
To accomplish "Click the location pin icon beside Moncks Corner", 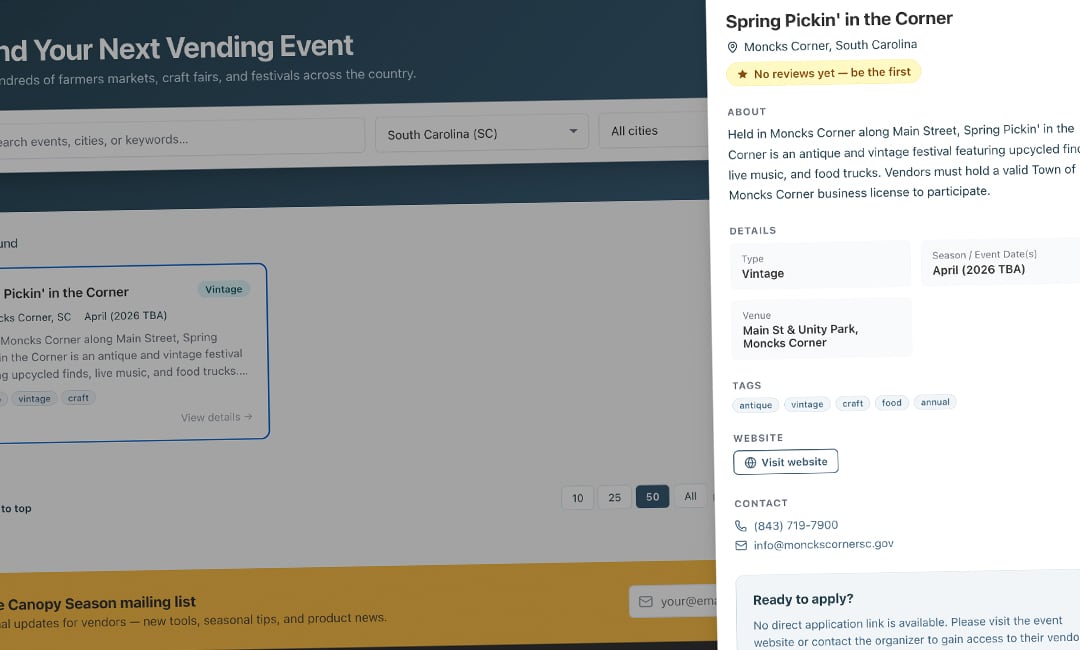I will click(x=732, y=48).
